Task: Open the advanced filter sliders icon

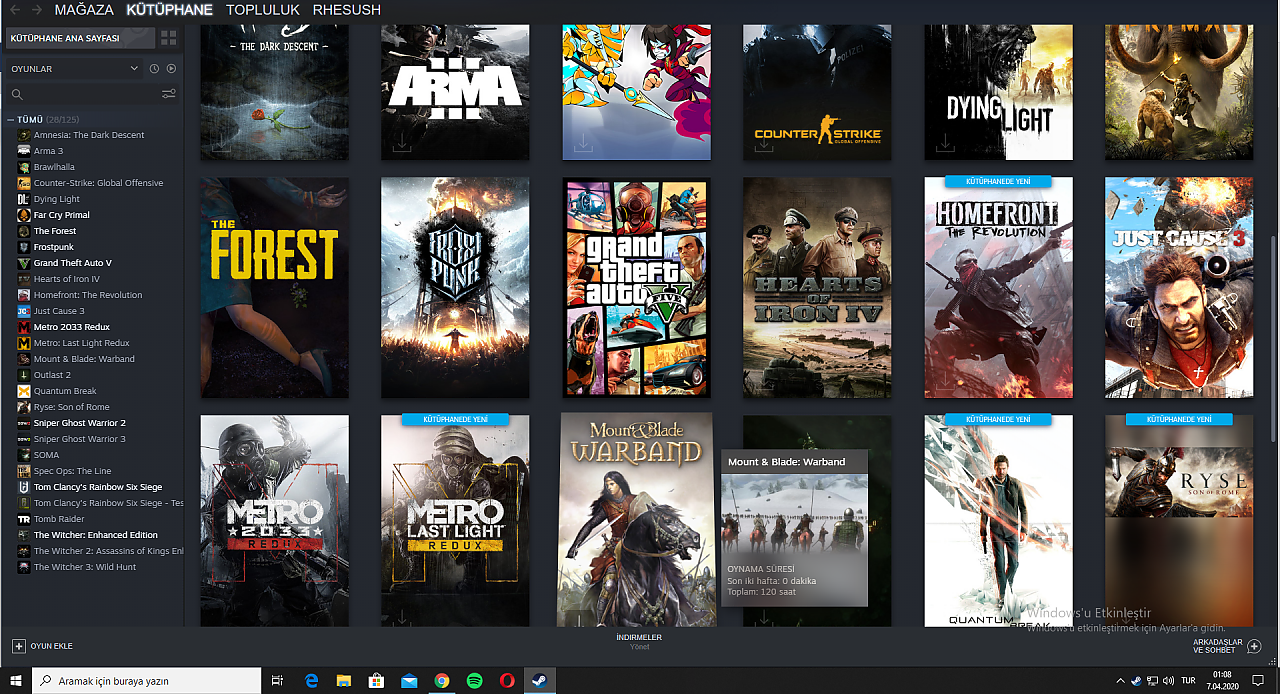Action: [168, 94]
